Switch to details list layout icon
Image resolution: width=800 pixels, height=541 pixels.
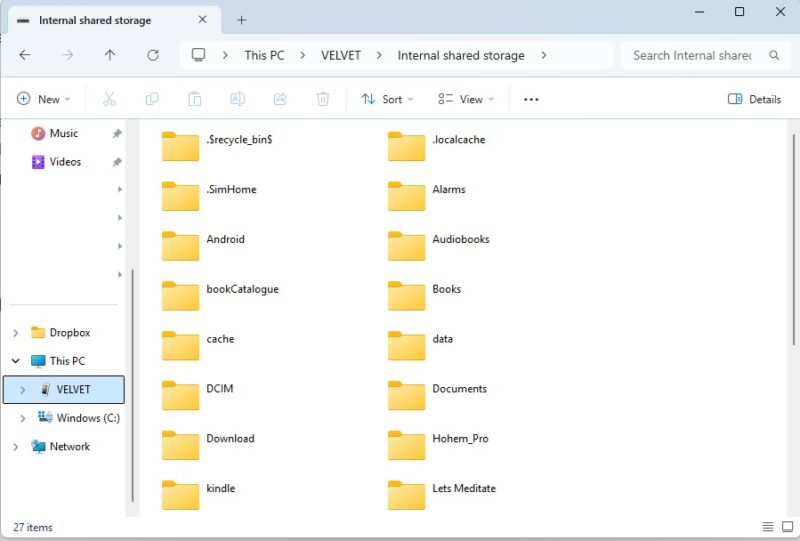coord(767,526)
